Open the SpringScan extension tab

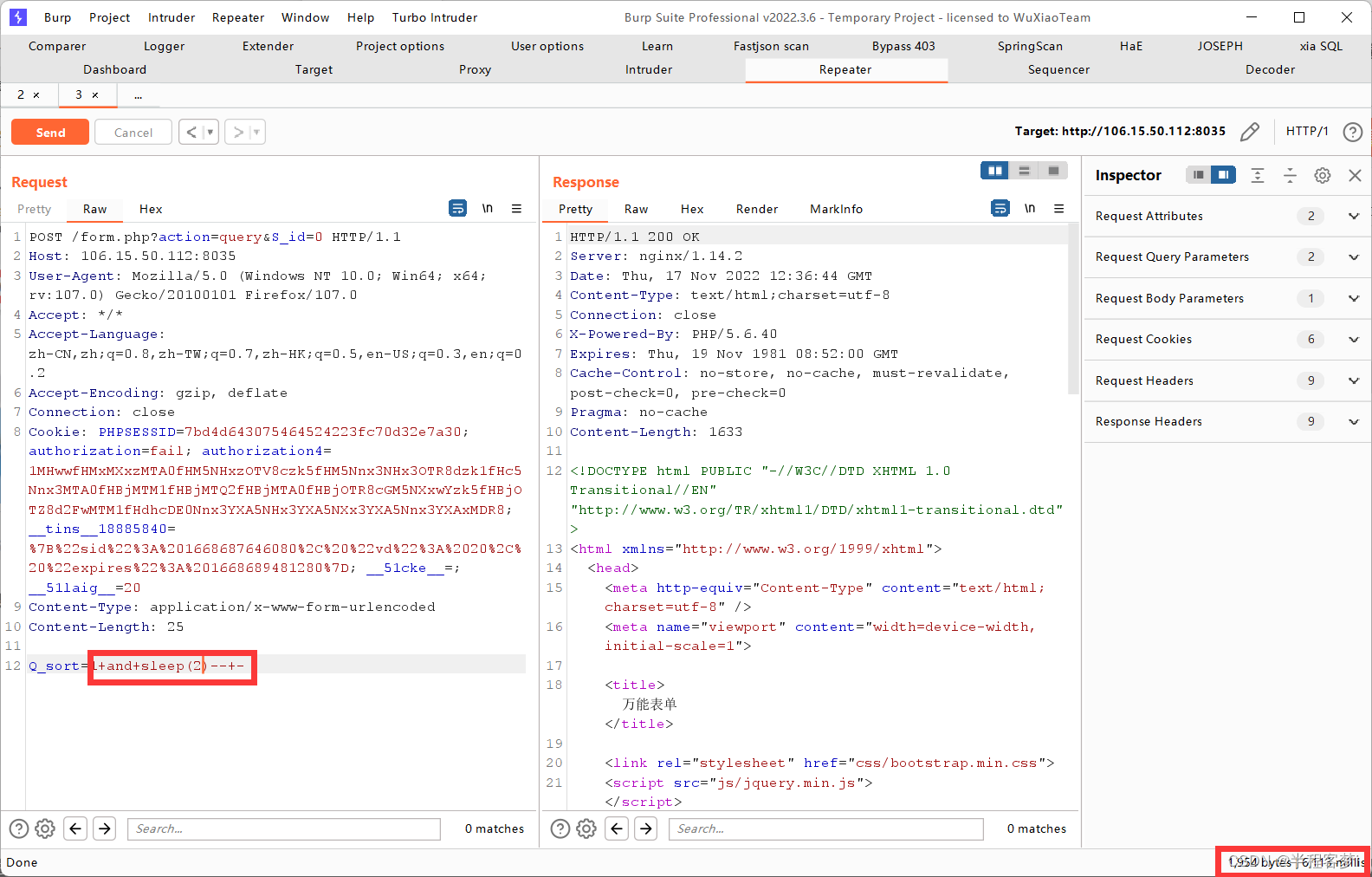coord(1030,46)
